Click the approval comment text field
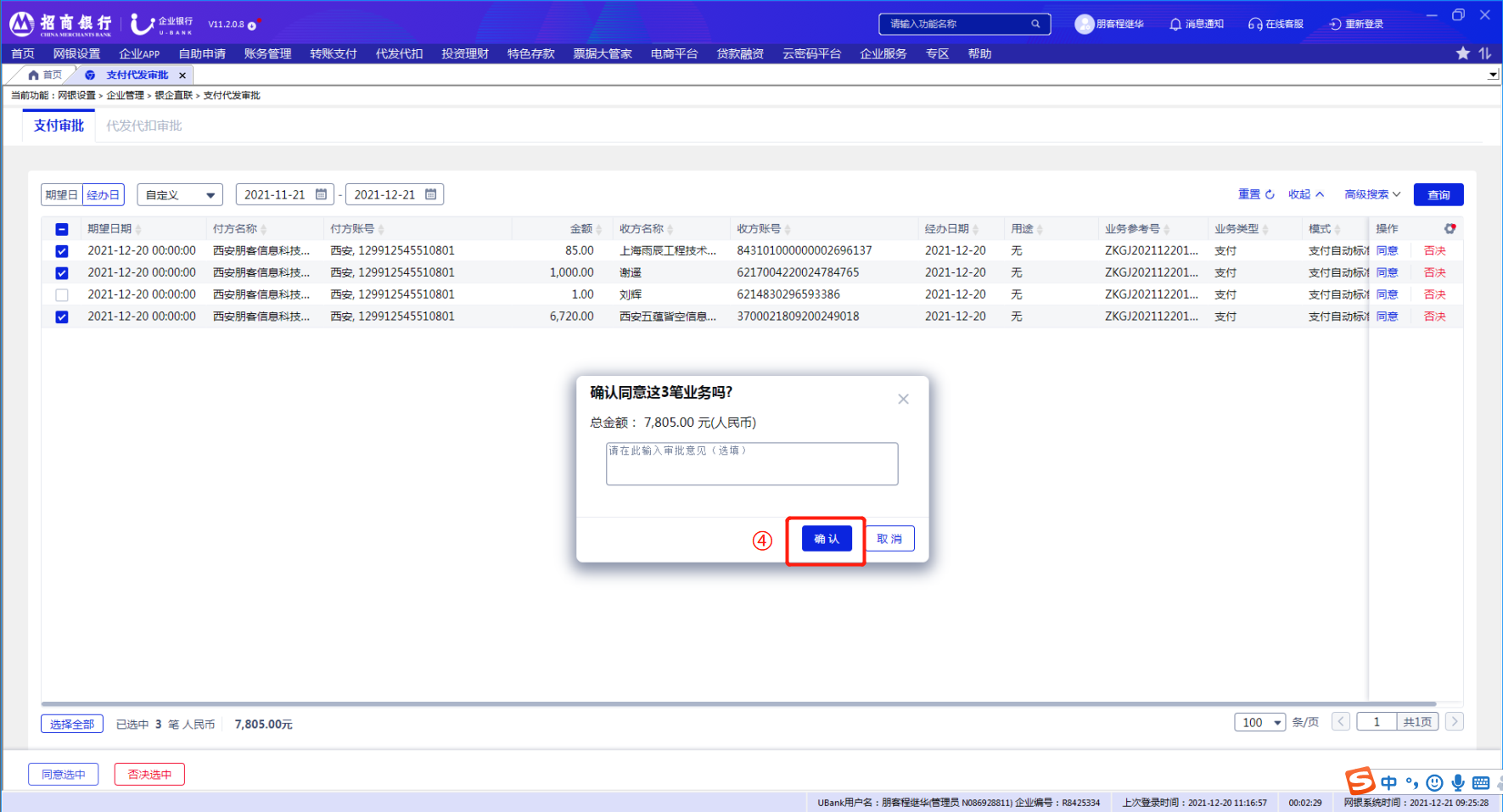Image resolution: width=1503 pixels, height=812 pixels. (x=751, y=464)
